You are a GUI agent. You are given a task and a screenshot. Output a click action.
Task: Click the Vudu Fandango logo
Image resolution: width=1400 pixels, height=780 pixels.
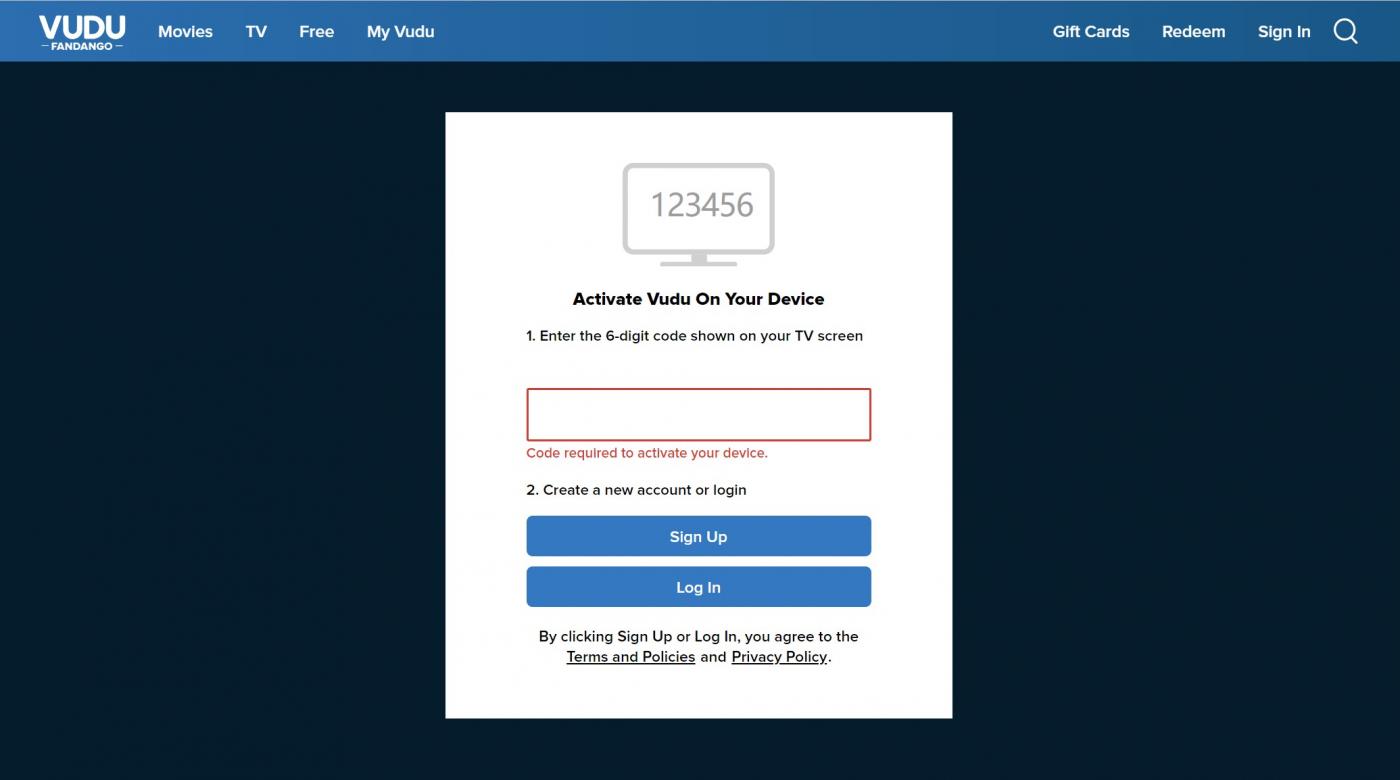pos(82,32)
